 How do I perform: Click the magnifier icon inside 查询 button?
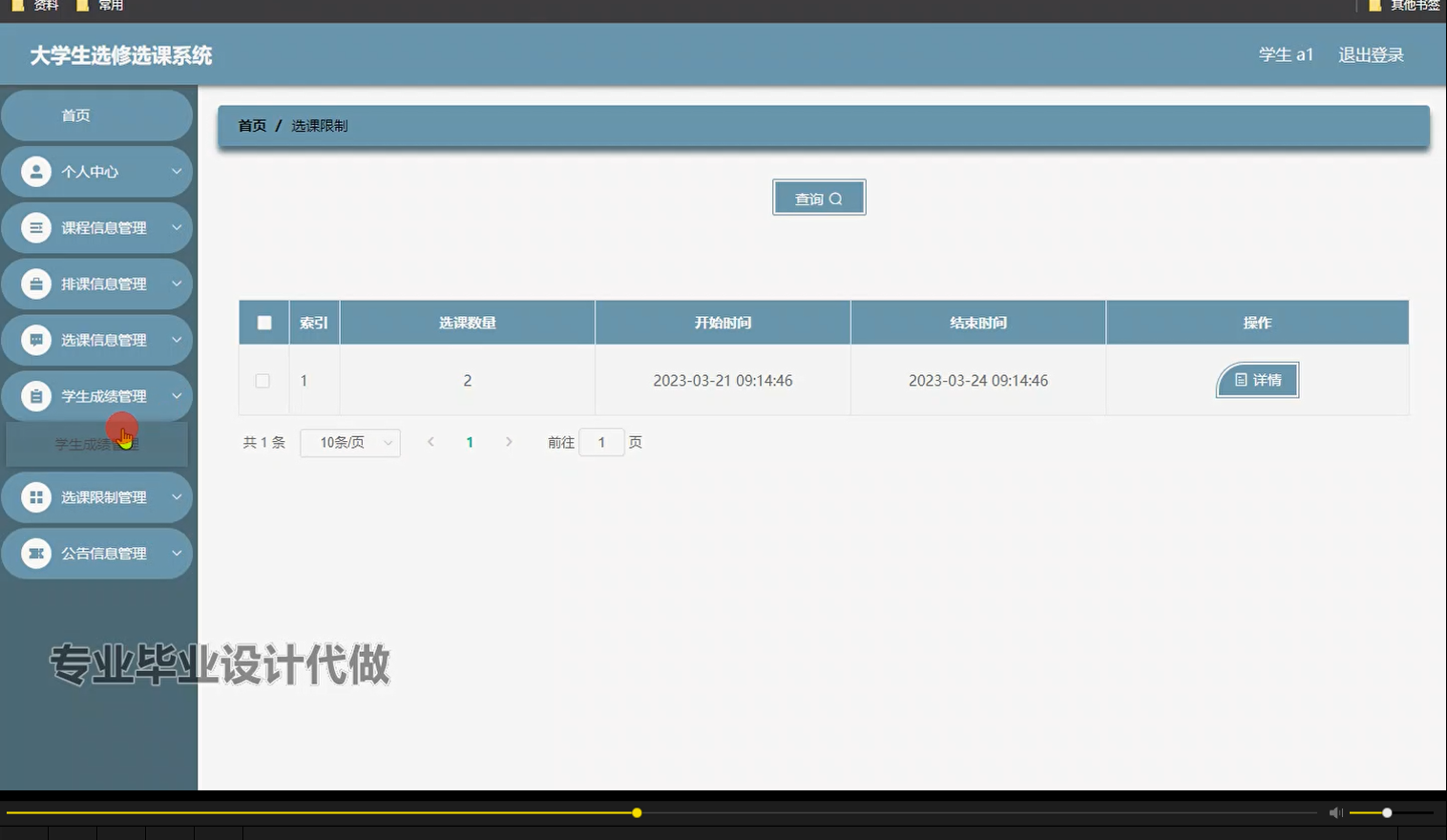click(x=836, y=198)
